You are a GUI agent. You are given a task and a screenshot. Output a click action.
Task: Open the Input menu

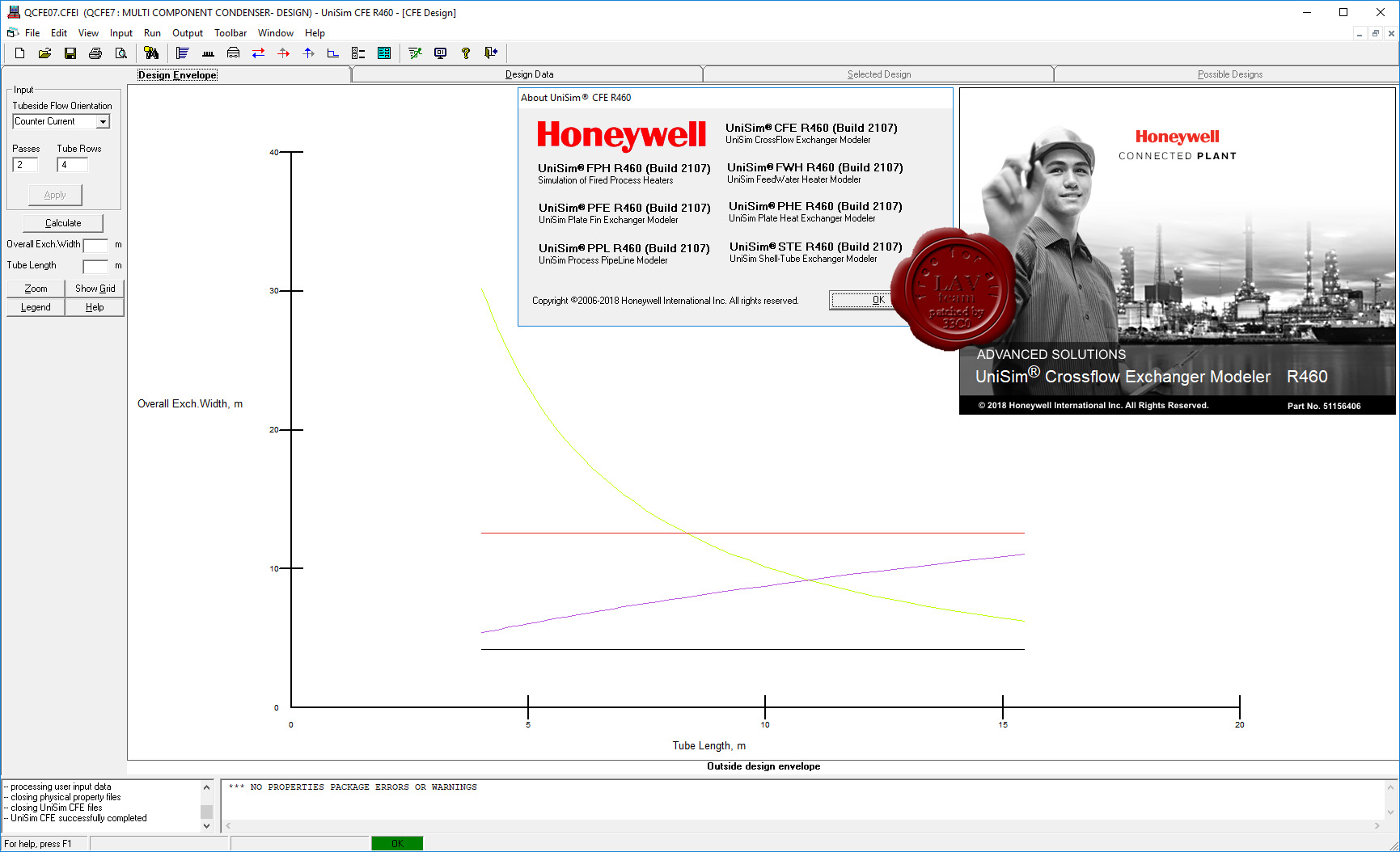coord(121,33)
